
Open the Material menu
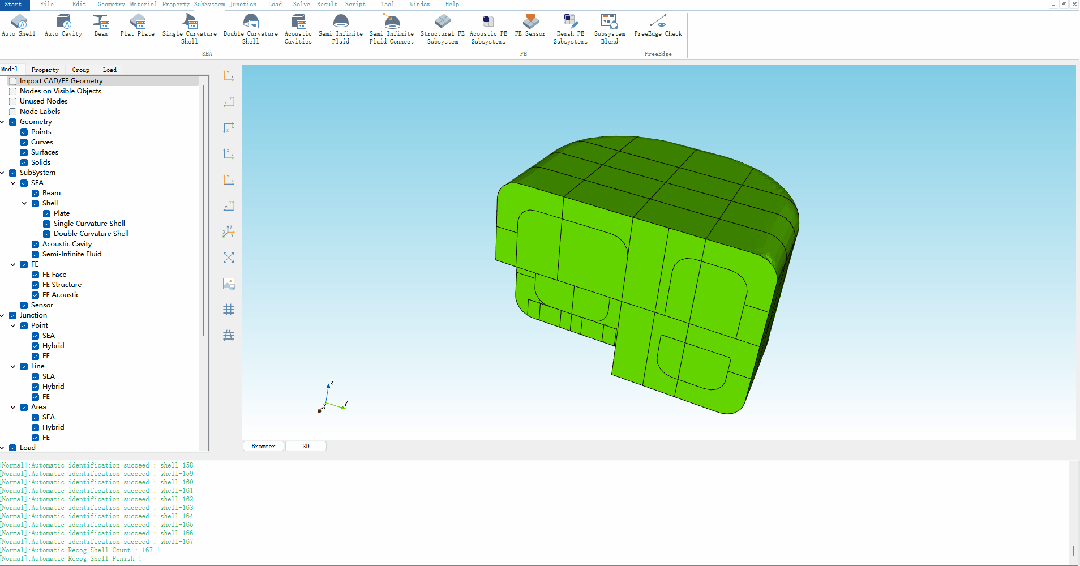143,4
